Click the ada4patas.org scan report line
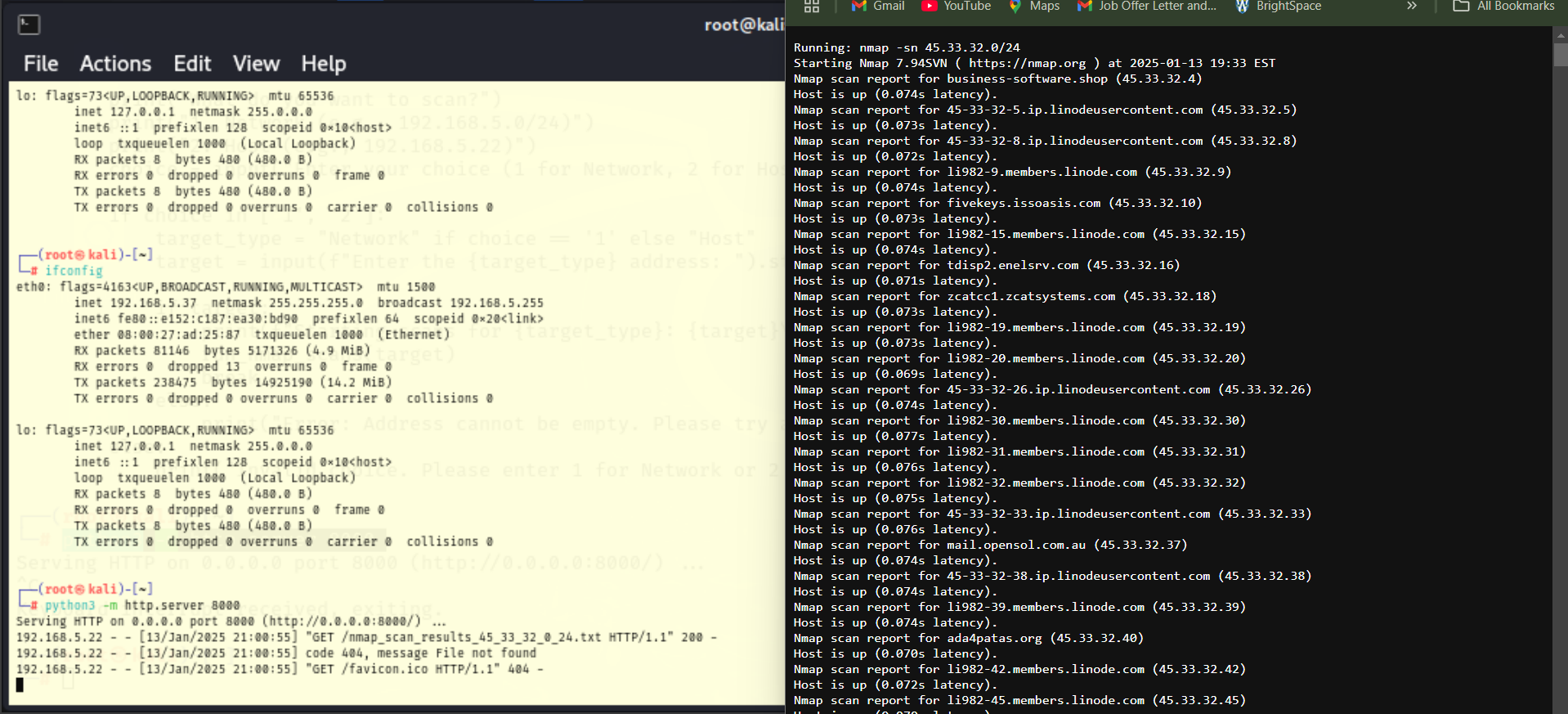The image size is (1568, 714). pyautogui.click(x=969, y=638)
